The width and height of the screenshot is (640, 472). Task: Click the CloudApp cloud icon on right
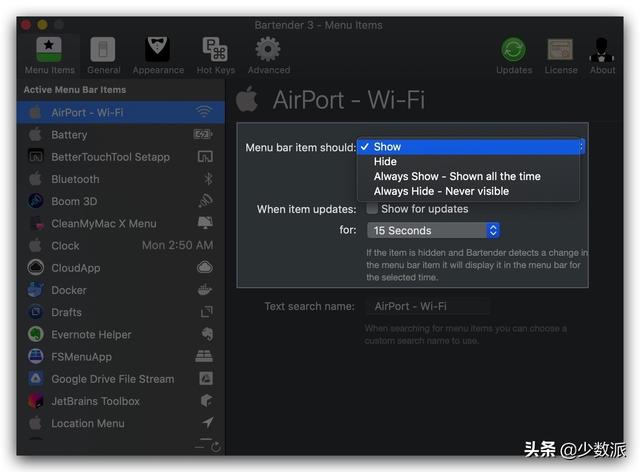click(205, 268)
